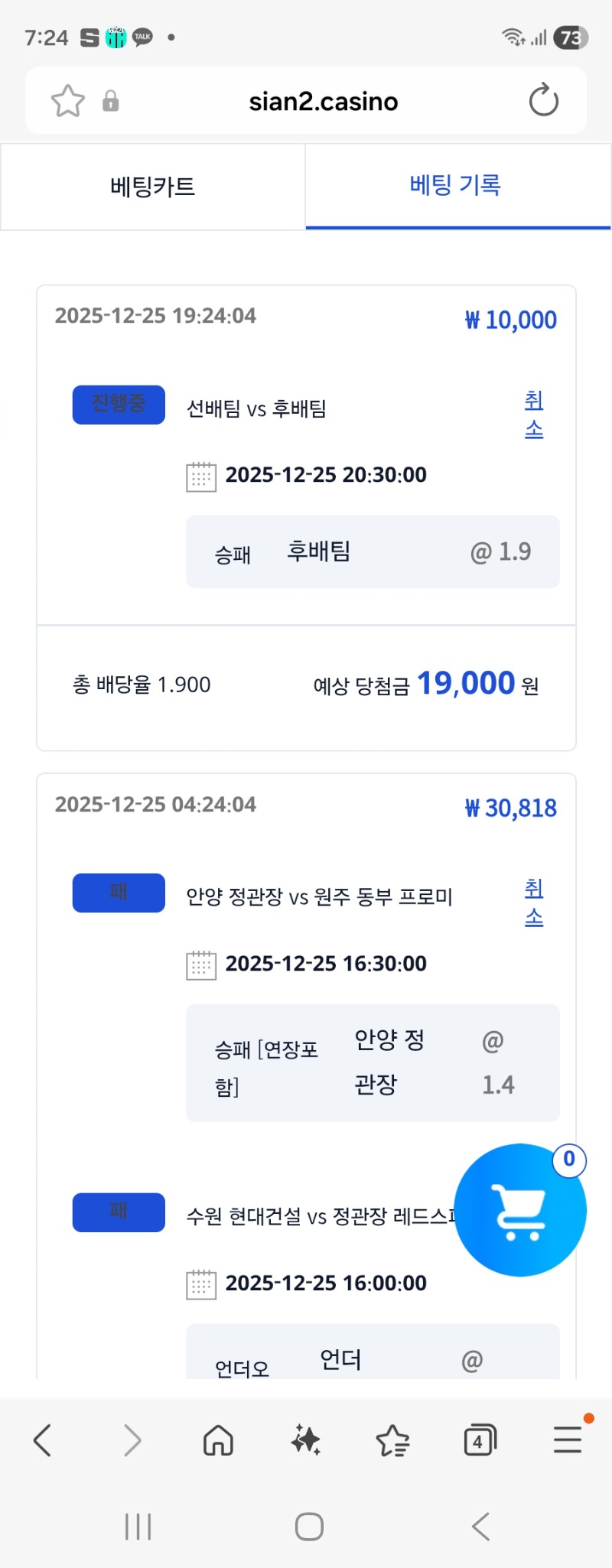
Task: Navigate back with browser back arrow
Action: [x=43, y=1441]
